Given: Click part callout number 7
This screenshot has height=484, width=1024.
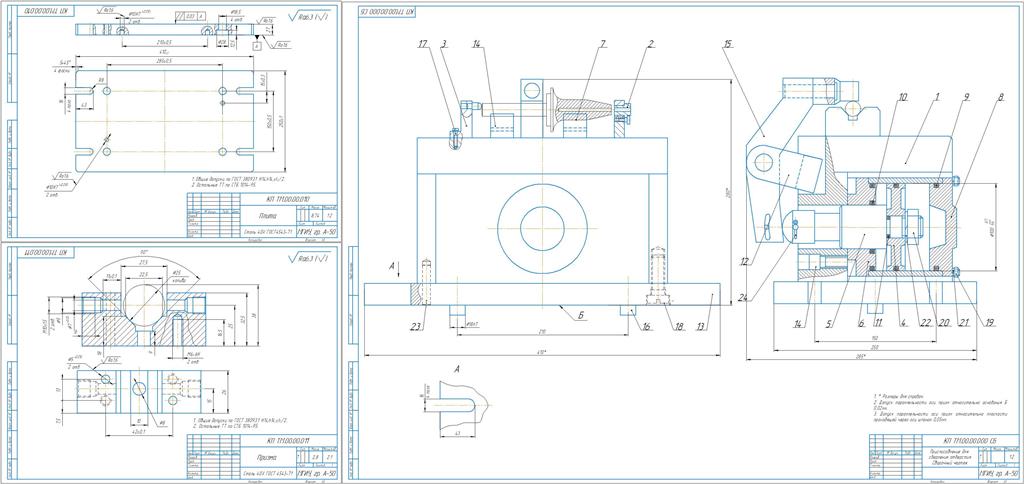Looking at the screenshot, I should pyautogui.click(x=603, y=45).
